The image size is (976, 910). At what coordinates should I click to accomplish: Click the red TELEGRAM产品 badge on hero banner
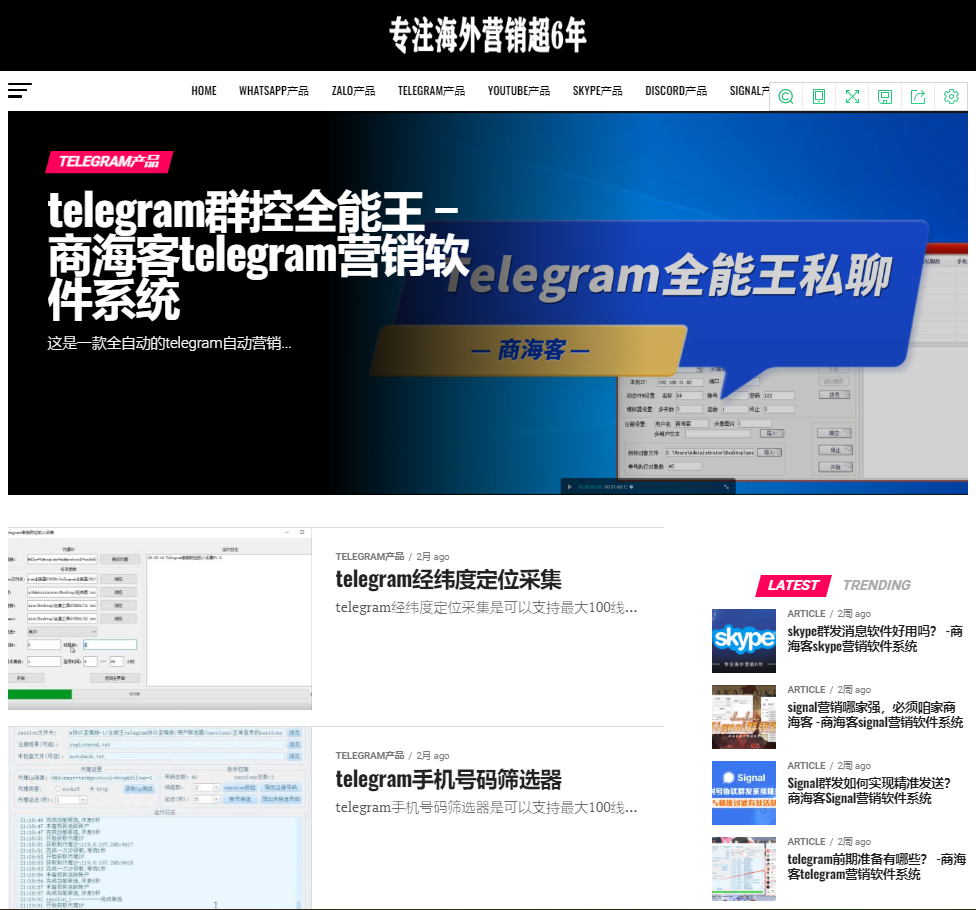coord(109,162)
